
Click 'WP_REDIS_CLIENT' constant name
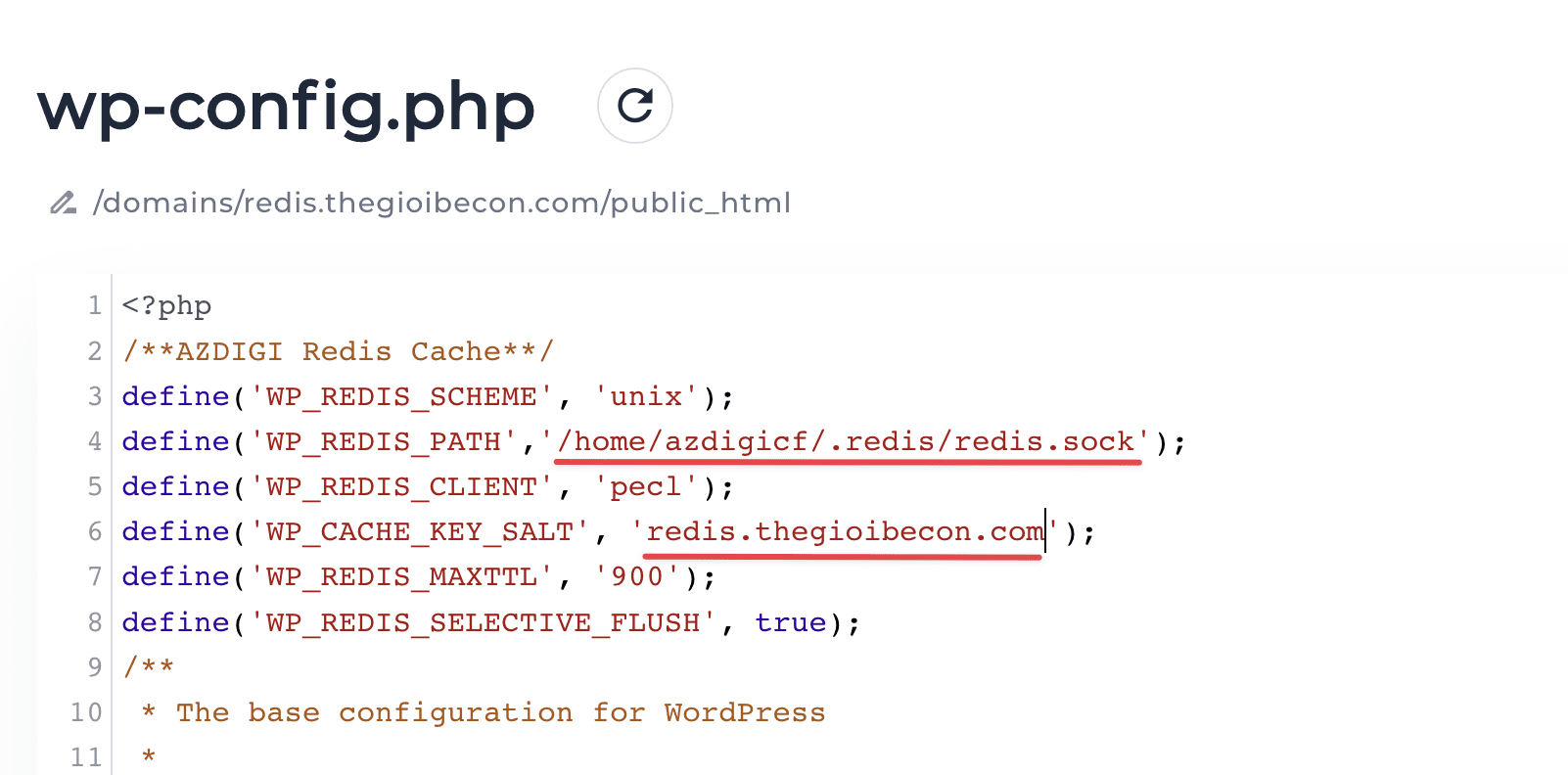click(401, 486)
